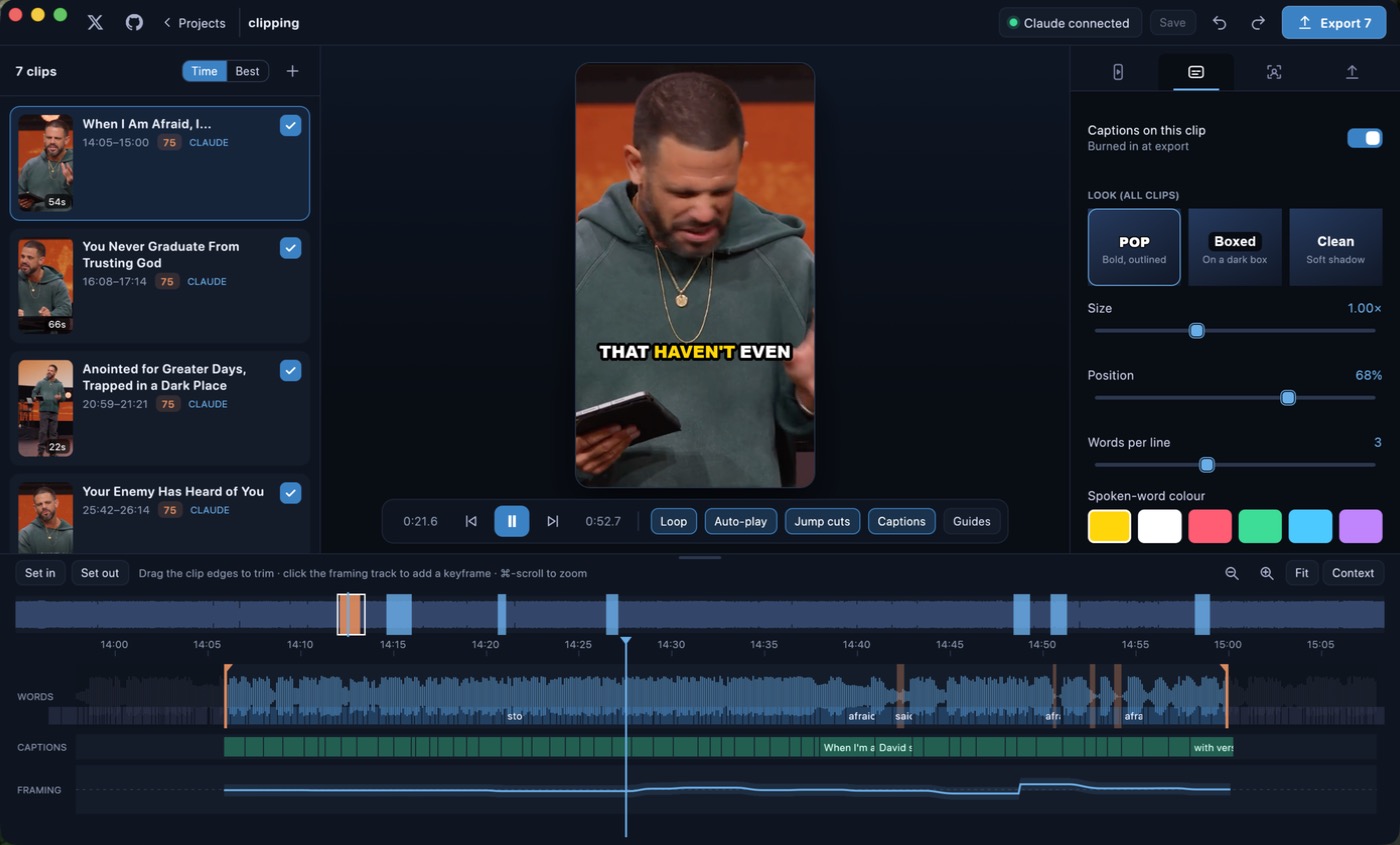Click the Undo arrow icon

coord(1219,22)
